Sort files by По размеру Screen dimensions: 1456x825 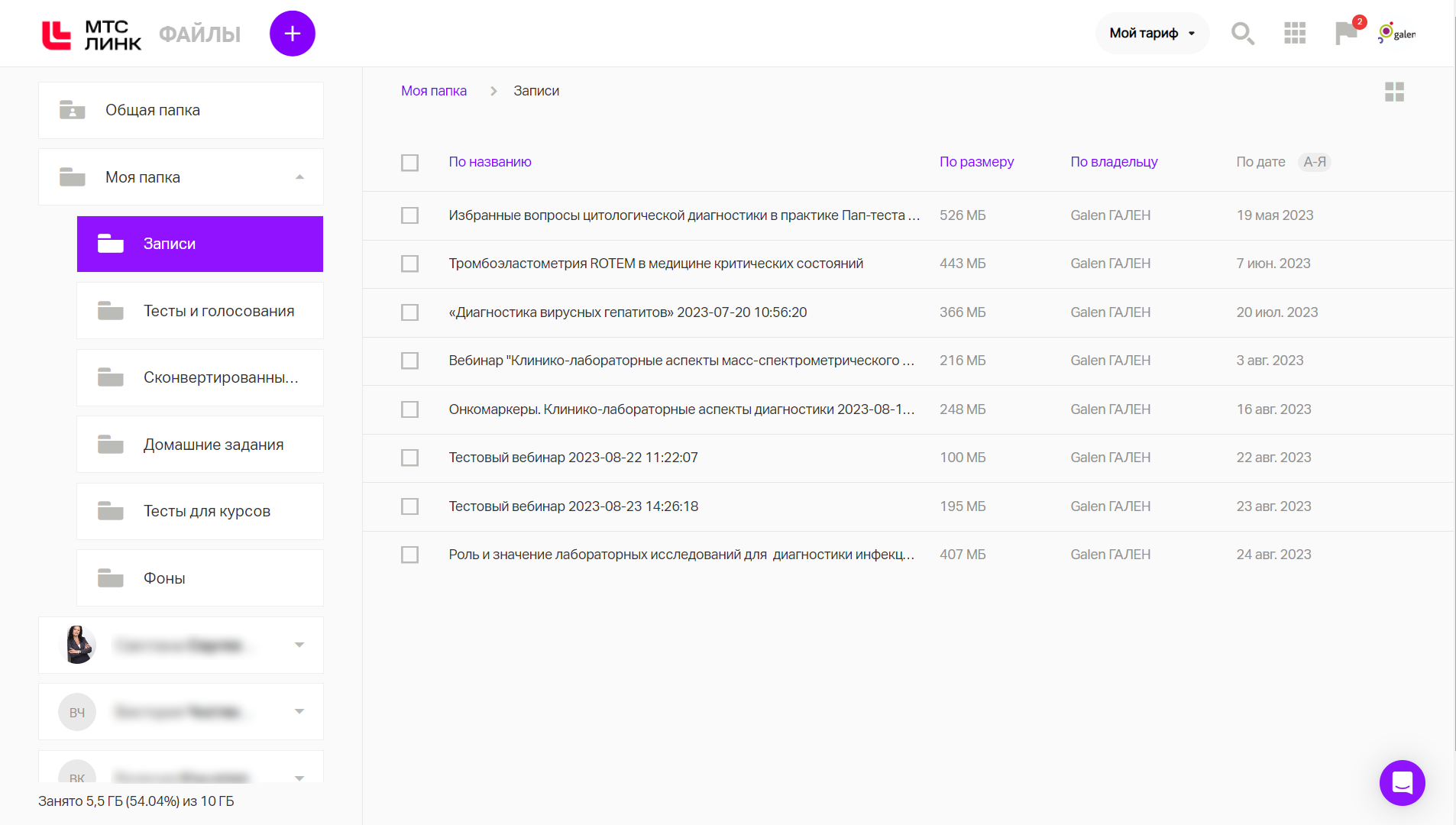[976, 162]
